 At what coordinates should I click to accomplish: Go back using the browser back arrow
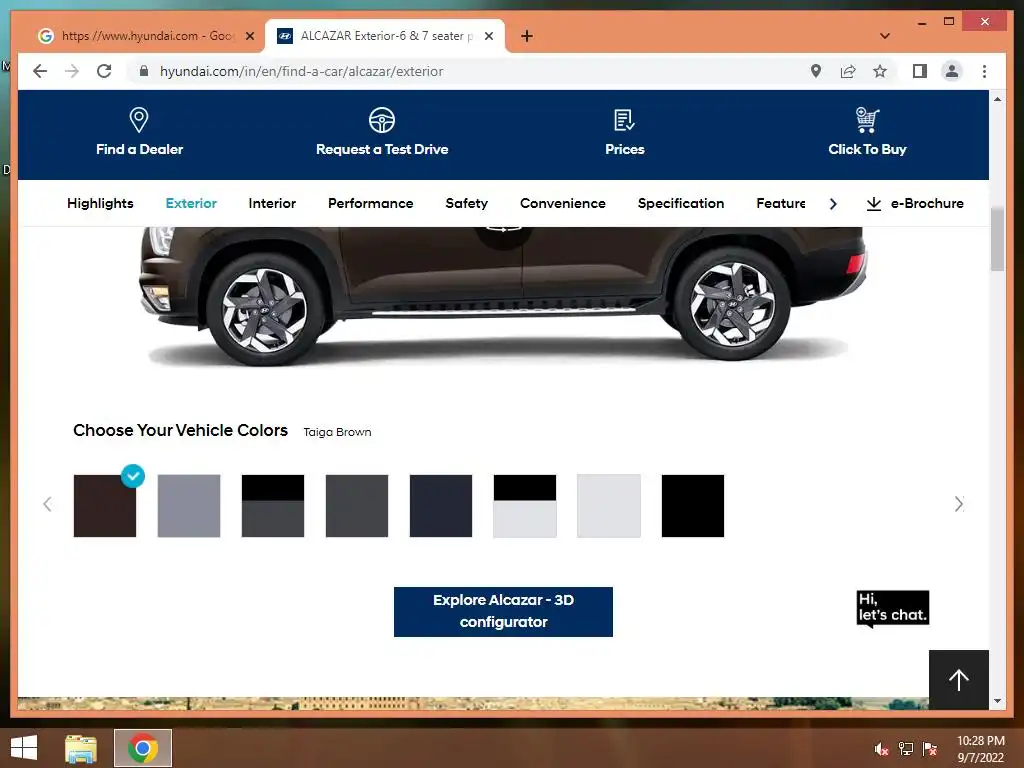(x=40, y=71)
